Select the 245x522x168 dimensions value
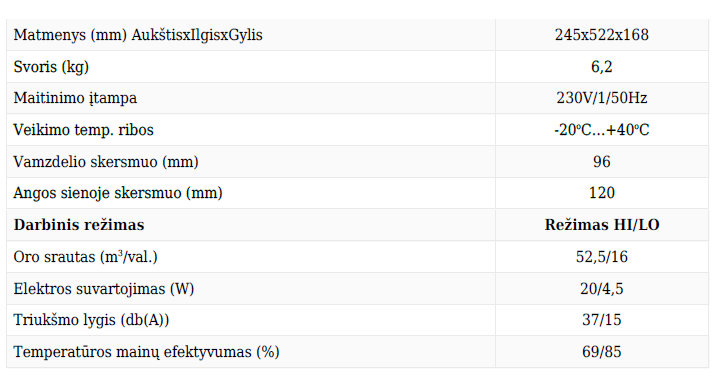Viewport: 718px width, 378px height. pos(602,35)
